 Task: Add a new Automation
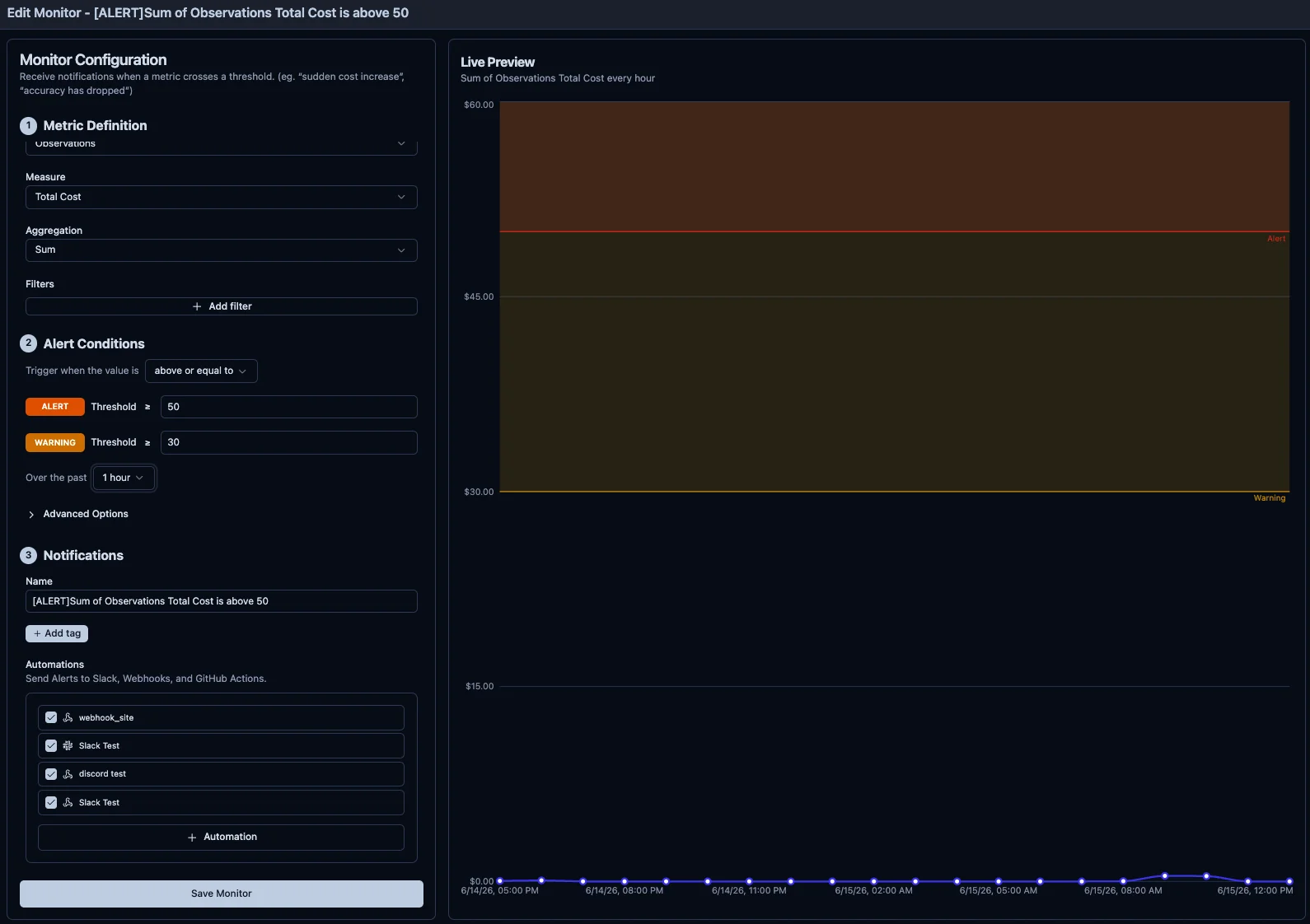221,838
